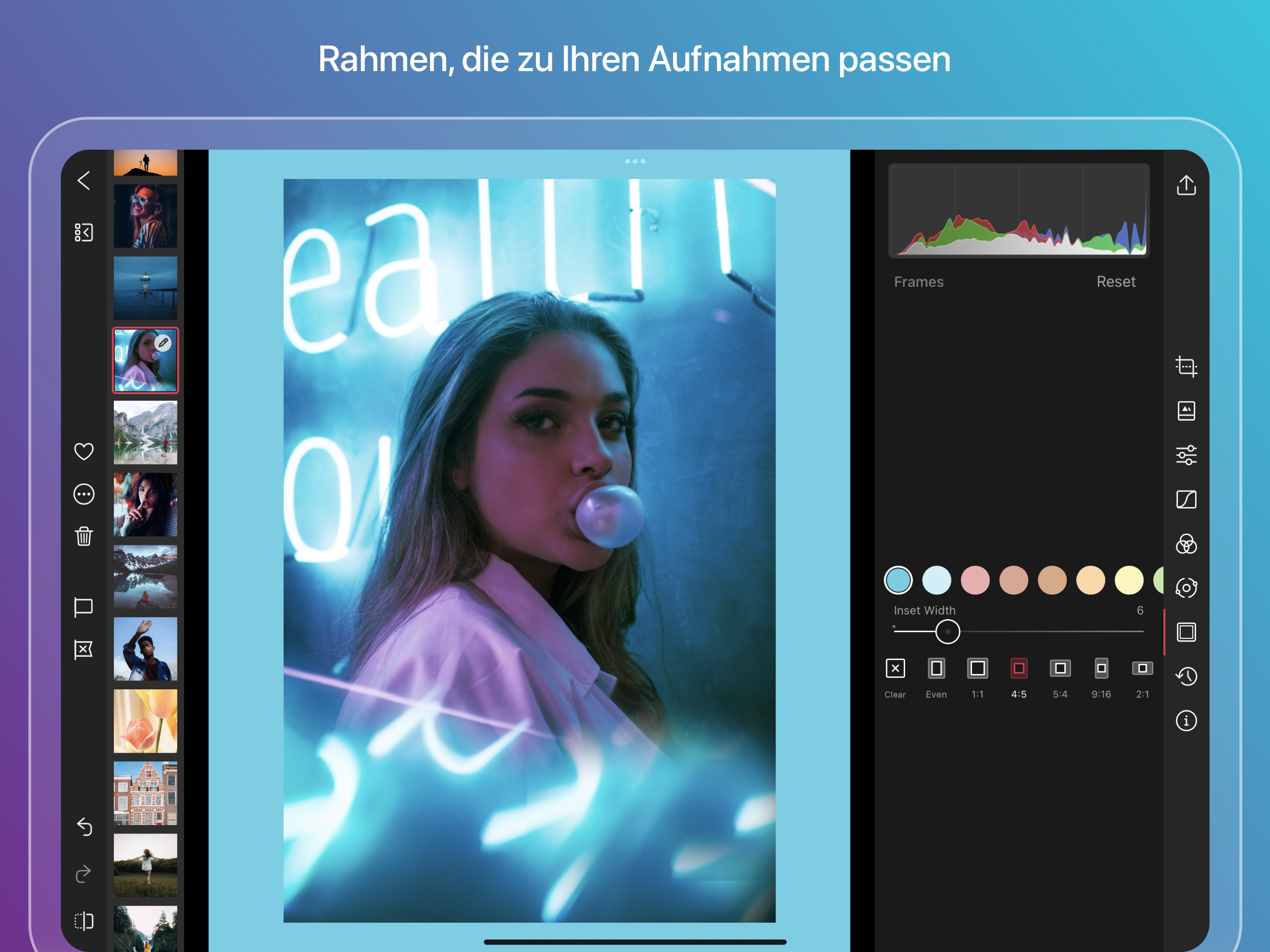Delete photo with trash icon
Viewport: 1270px width, 952px height.
(84, 536)
